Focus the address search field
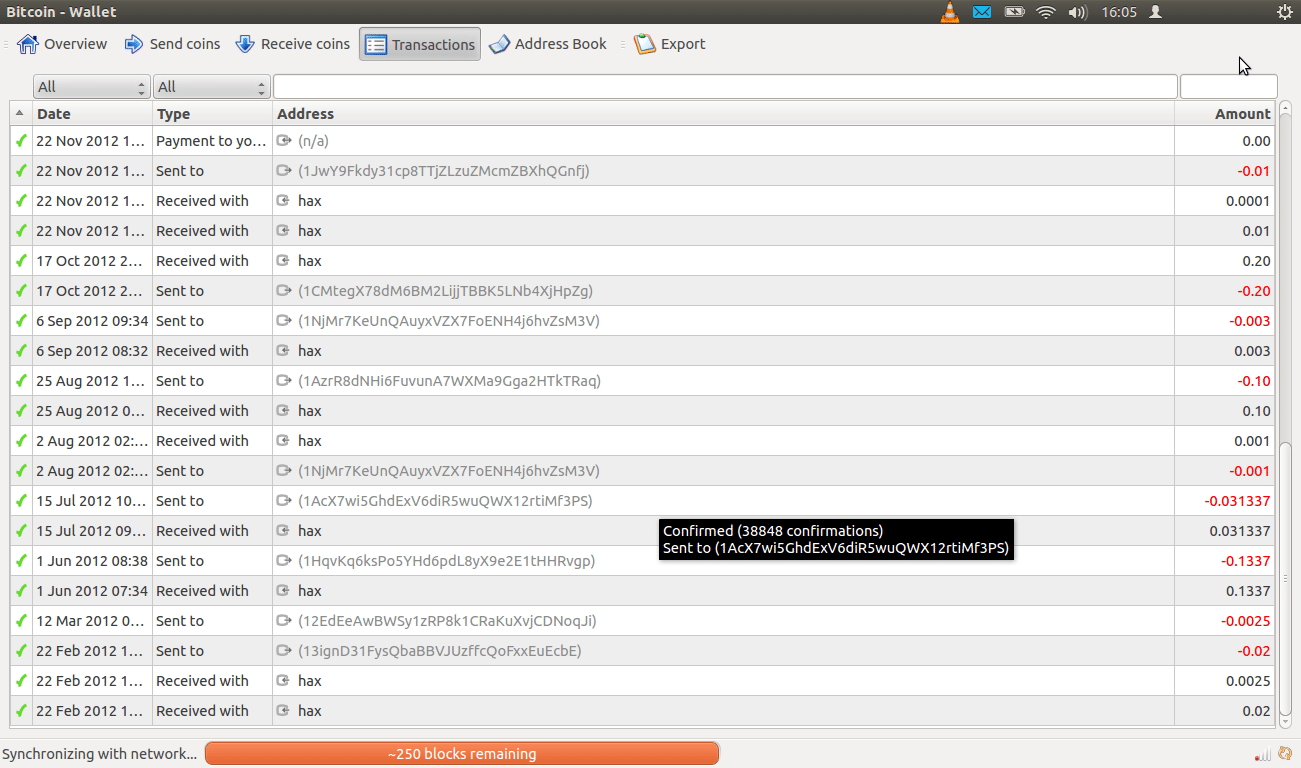The height and width of the screenshot is (768, 1301). pos(725,87)
